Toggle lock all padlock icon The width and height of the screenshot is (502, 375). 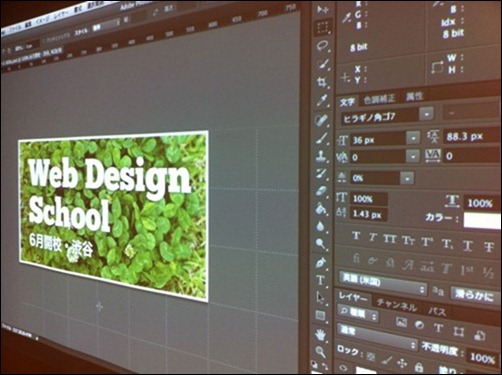pyautogui.click(x=419, y=366)
